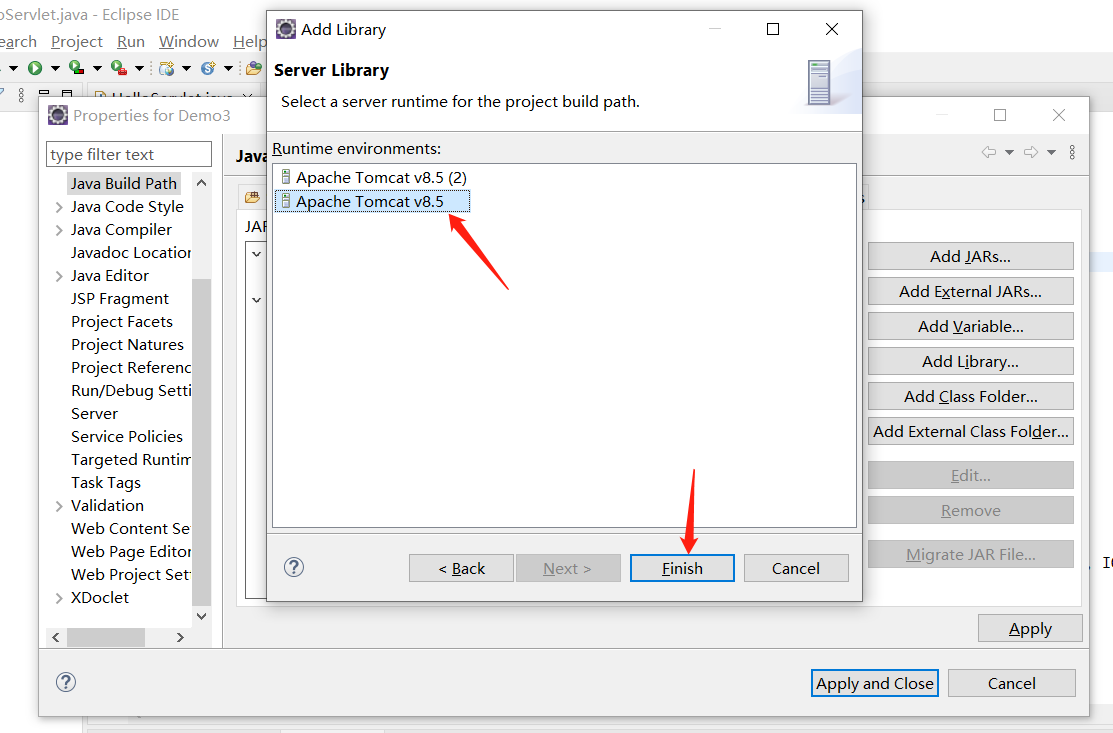The image size is (1113, 733).
Task: Select Run/Debug Settings in the tree
Action: (x=131, y=391)
